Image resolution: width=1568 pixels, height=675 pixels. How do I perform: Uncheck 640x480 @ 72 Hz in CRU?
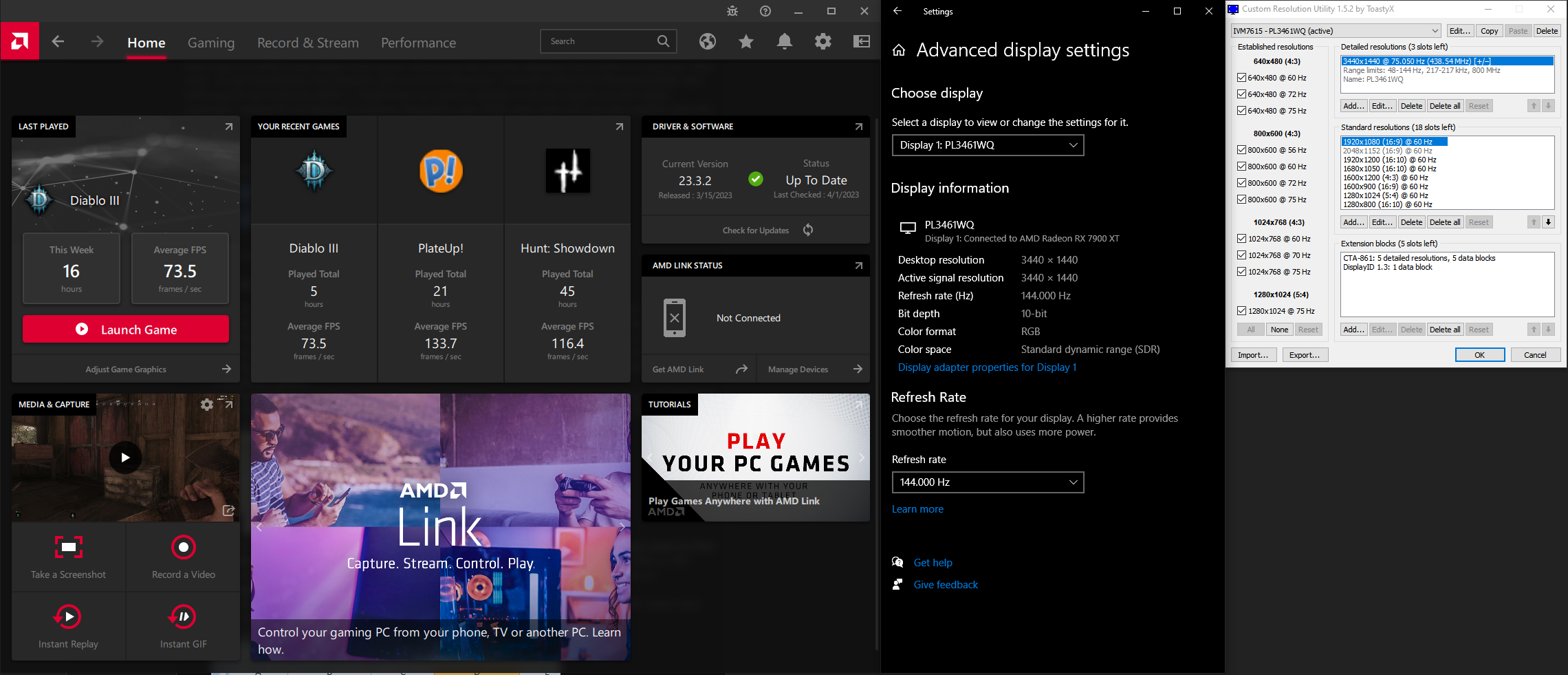click(1241, 94)
